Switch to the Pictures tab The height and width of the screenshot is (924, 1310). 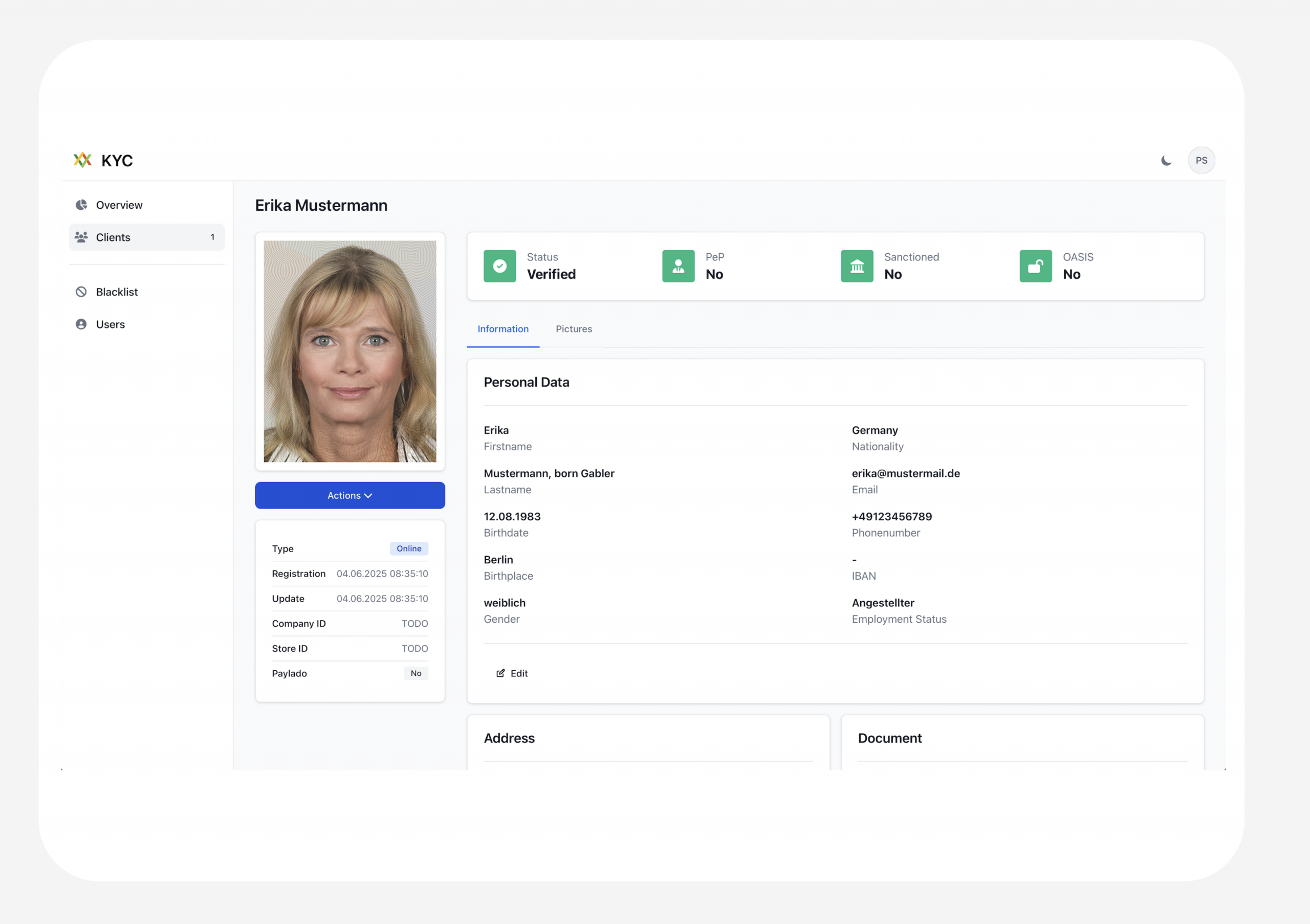click(574, 329)
